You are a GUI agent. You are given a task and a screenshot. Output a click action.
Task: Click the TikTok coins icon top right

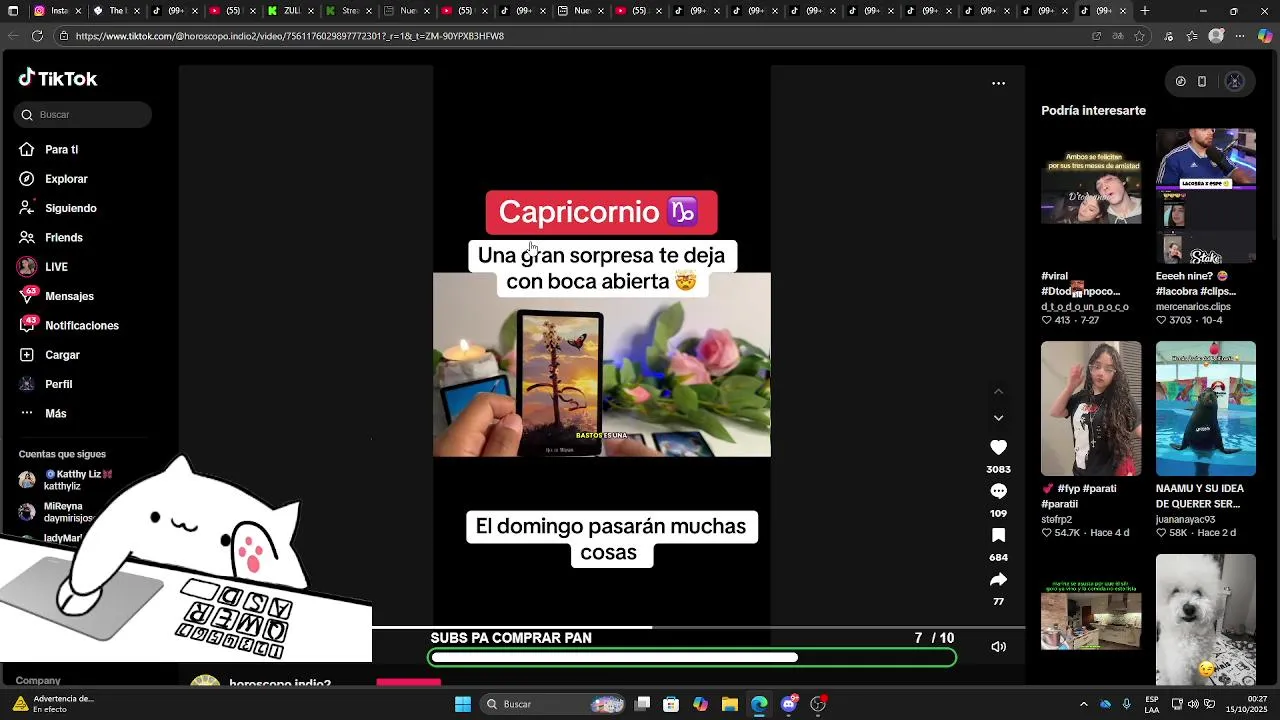1180,82
